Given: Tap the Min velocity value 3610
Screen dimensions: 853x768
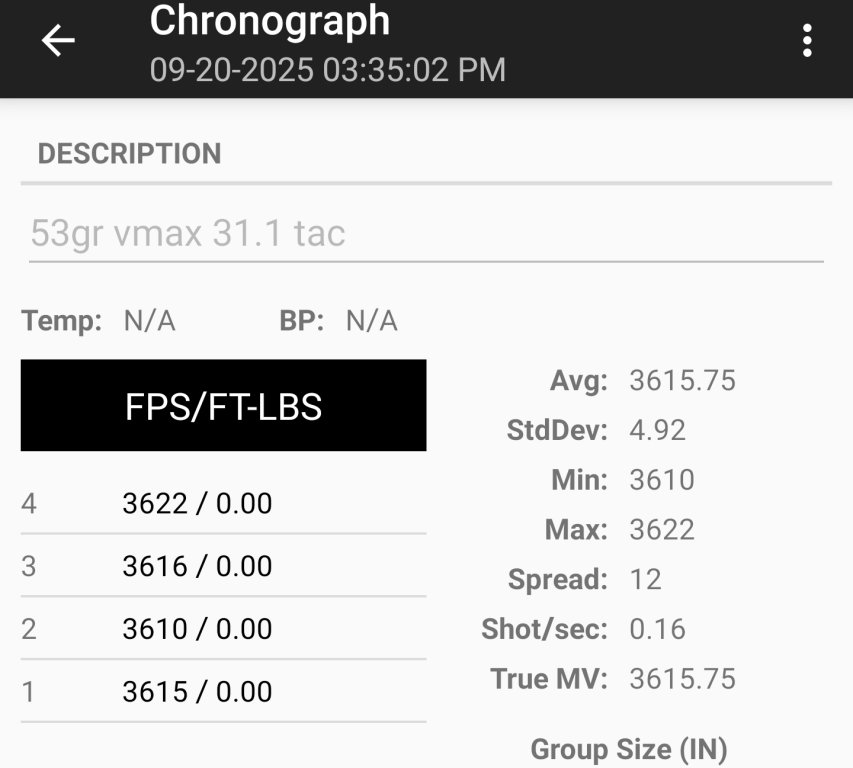Looking at the screenshot, I should [661, 480].
